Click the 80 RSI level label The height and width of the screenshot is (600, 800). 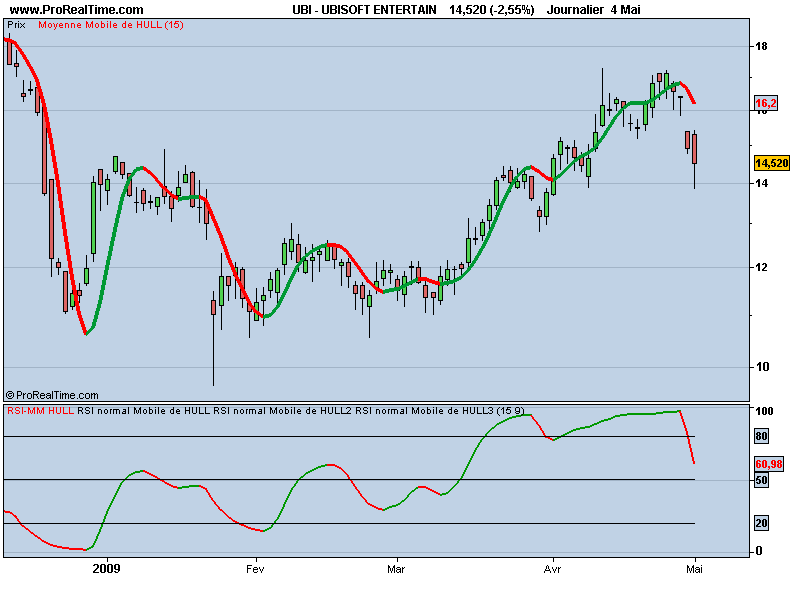click(x=761, y=436)
